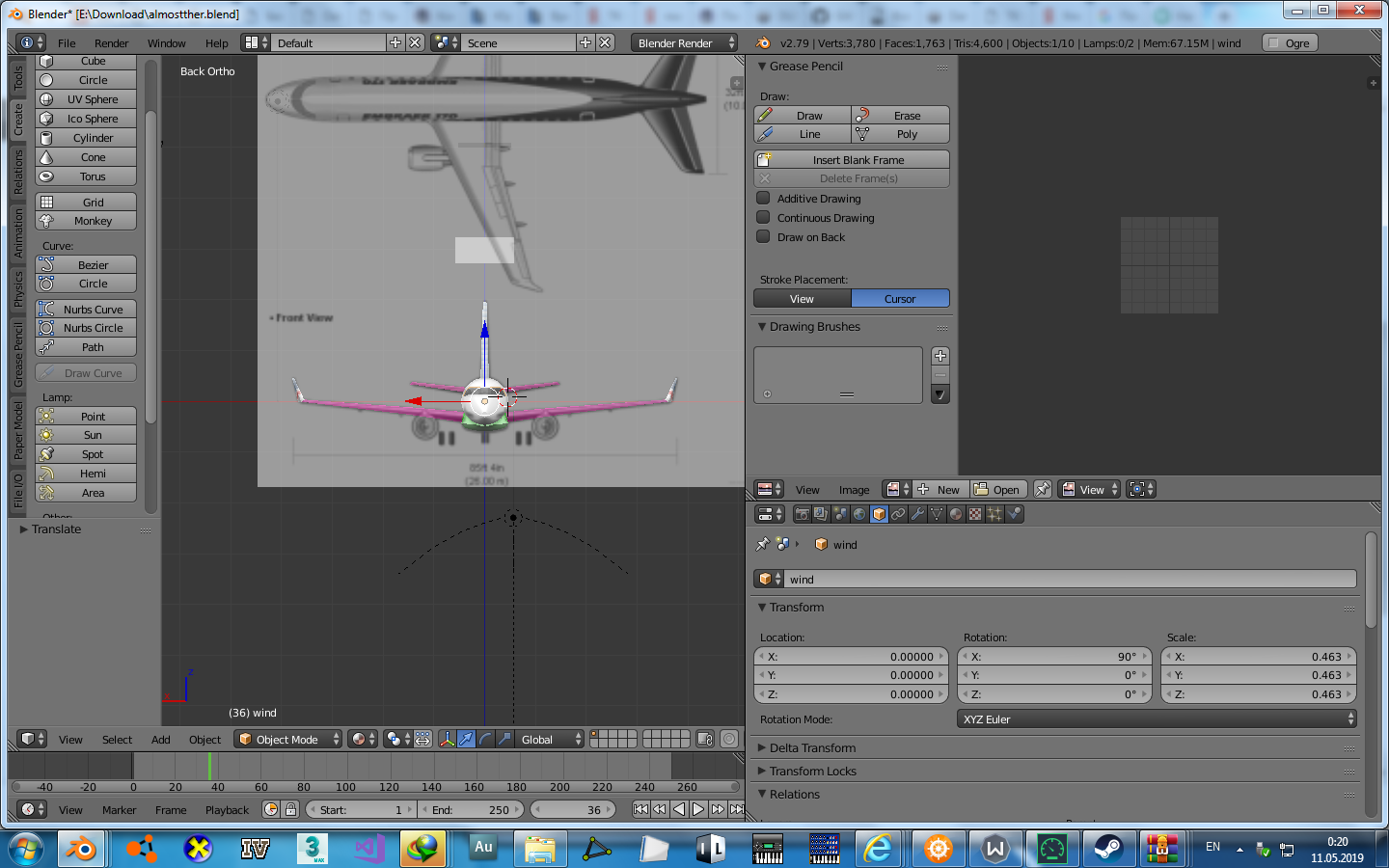Select the Translate manipulator arrow icon
Image resolution: width=1389 pixels, height=868 pixels.
pyautogui.click(x=466, y=740)
